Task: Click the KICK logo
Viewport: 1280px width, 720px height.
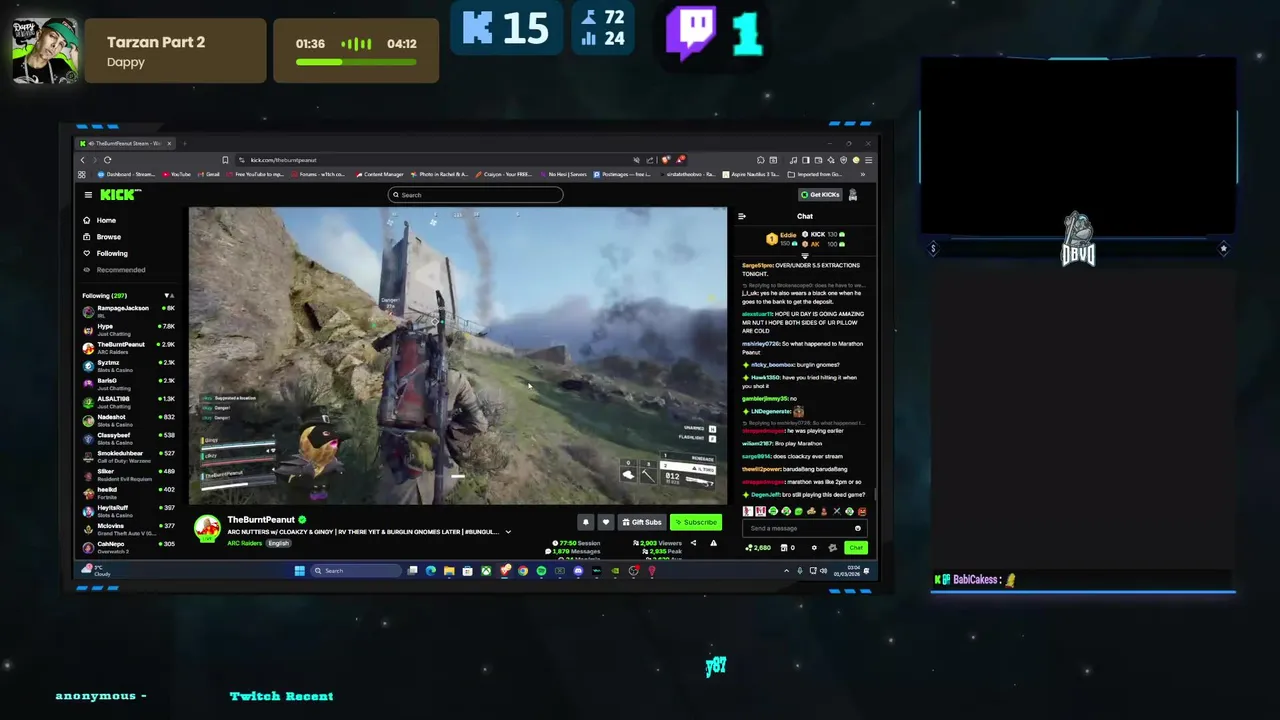Action: click(119, 195)
